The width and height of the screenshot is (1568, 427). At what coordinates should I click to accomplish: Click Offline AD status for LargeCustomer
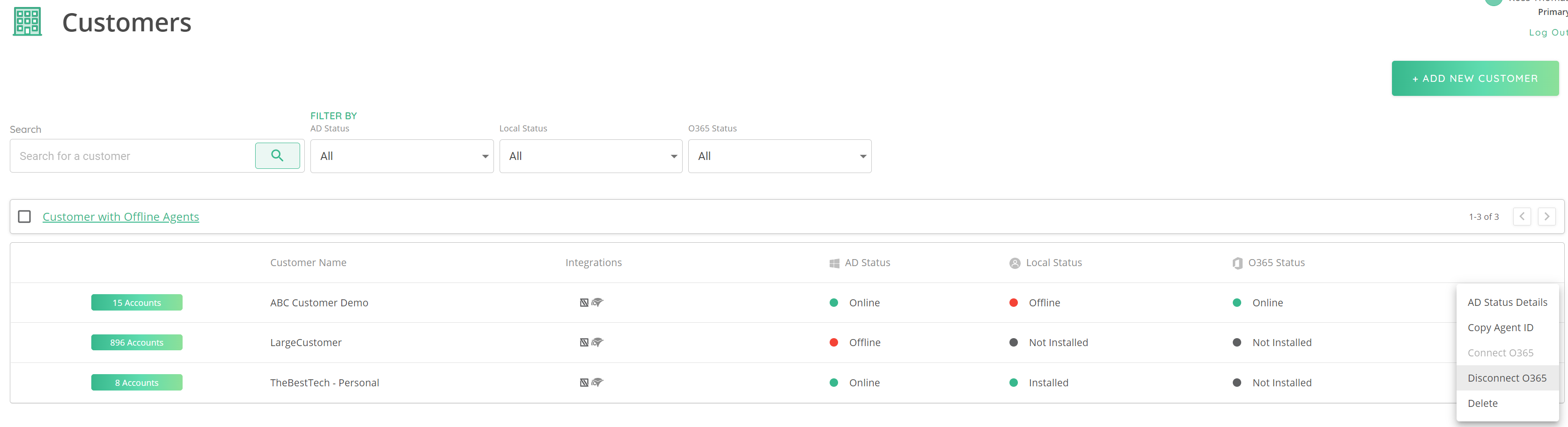(865, 342)
